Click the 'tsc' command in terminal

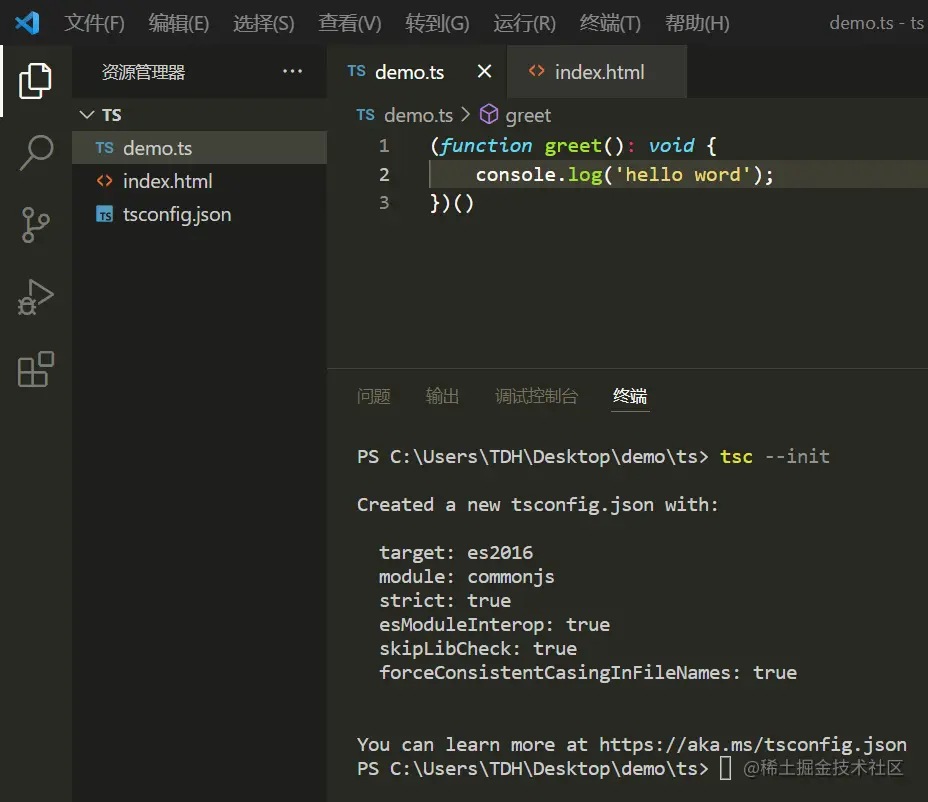tap(736, 457)
